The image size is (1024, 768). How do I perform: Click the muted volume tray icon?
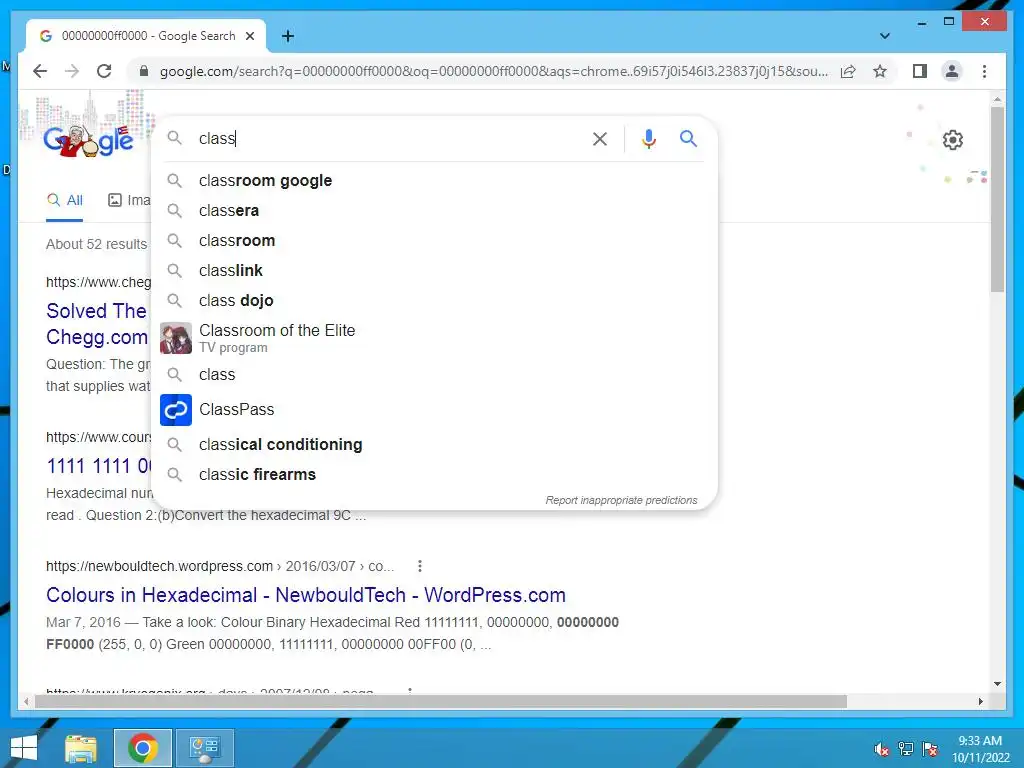(881, 749)
